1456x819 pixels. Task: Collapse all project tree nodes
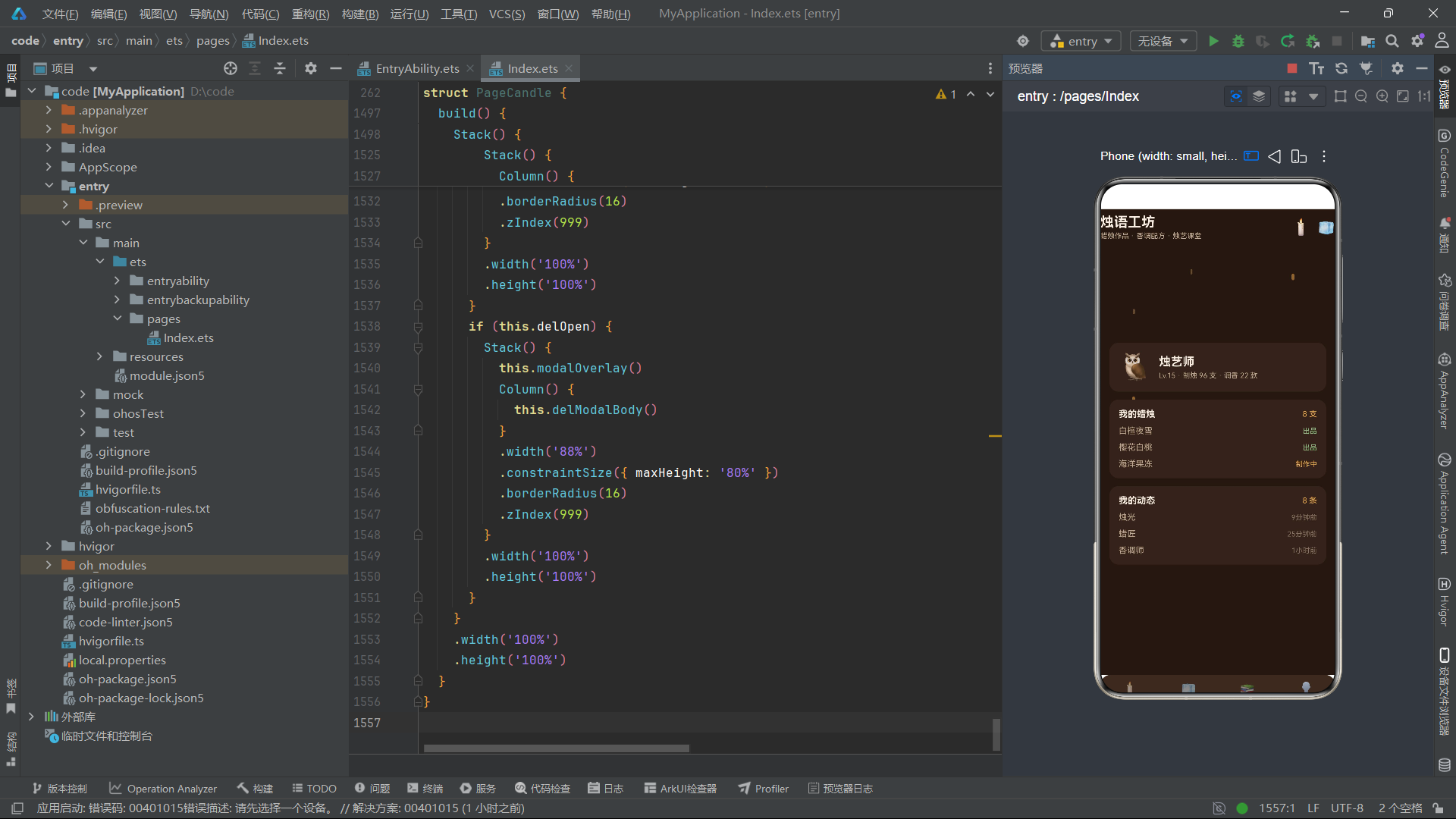(280, 68)
